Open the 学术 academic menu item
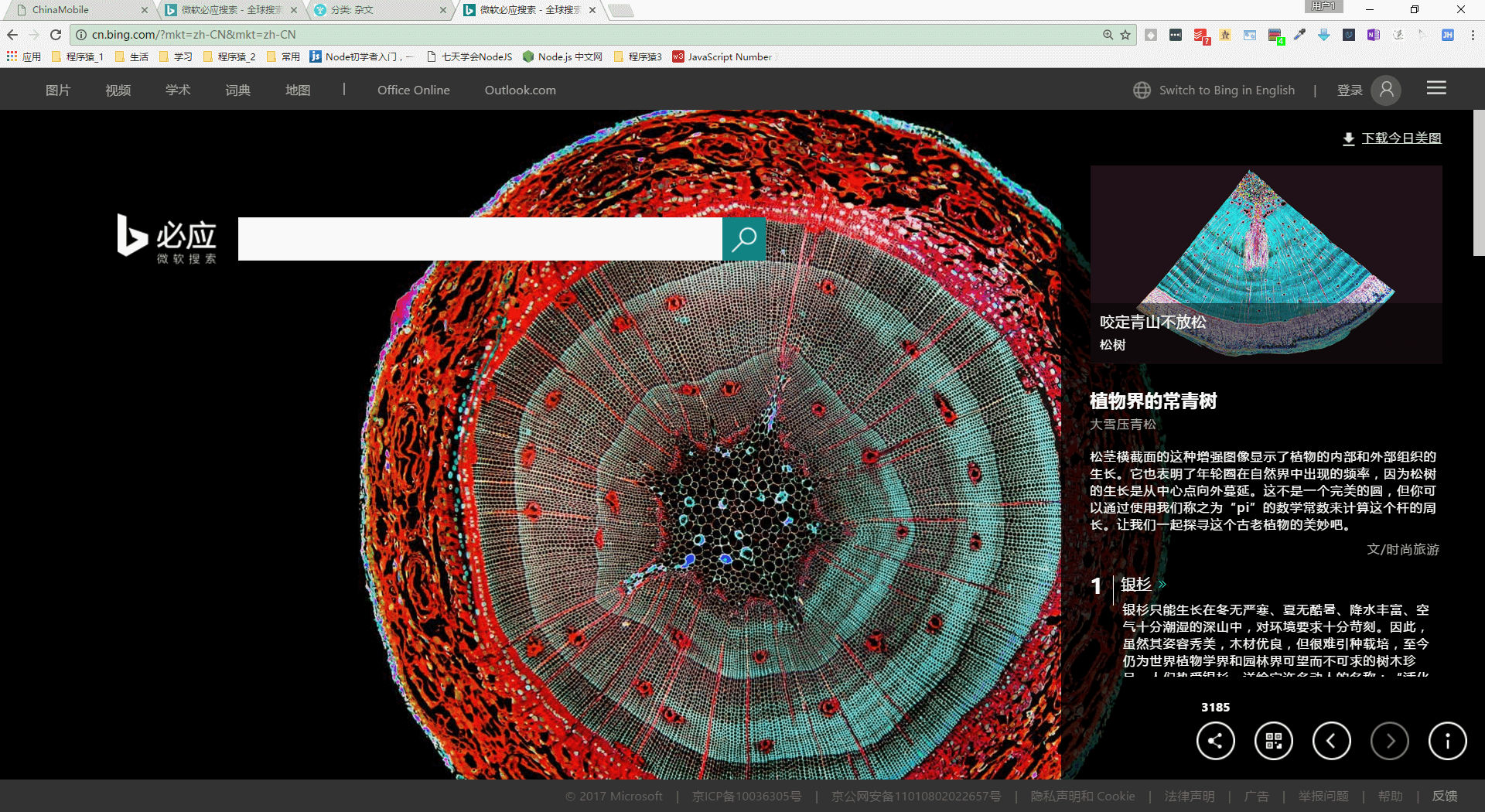1485x812 pixels. tap(178, 90)
